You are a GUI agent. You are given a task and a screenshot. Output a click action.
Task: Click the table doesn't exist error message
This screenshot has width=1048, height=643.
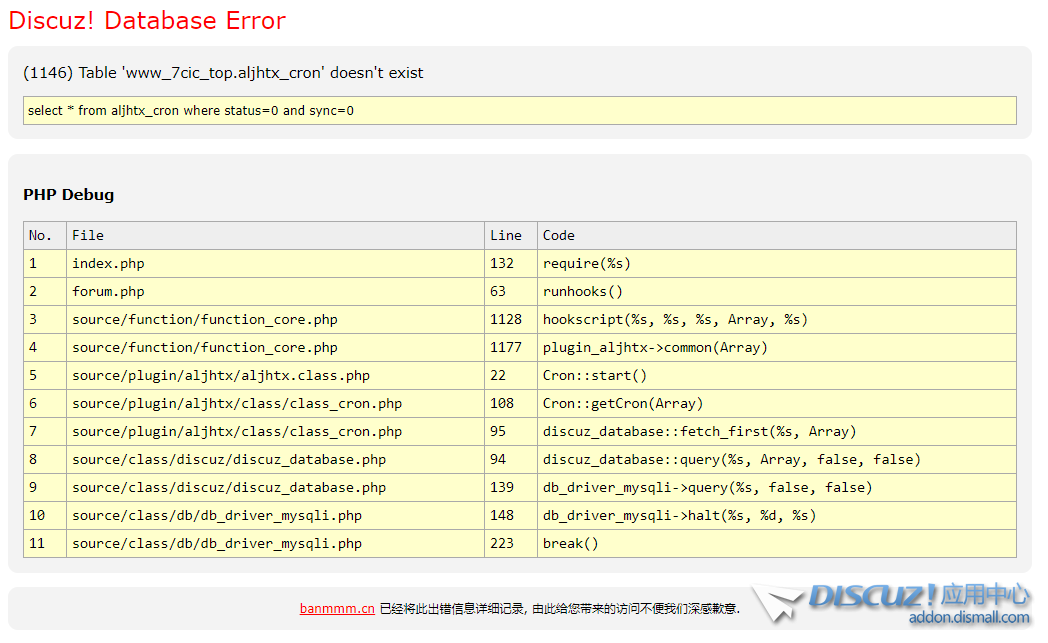pyautogui.click(x=223, y=73)
